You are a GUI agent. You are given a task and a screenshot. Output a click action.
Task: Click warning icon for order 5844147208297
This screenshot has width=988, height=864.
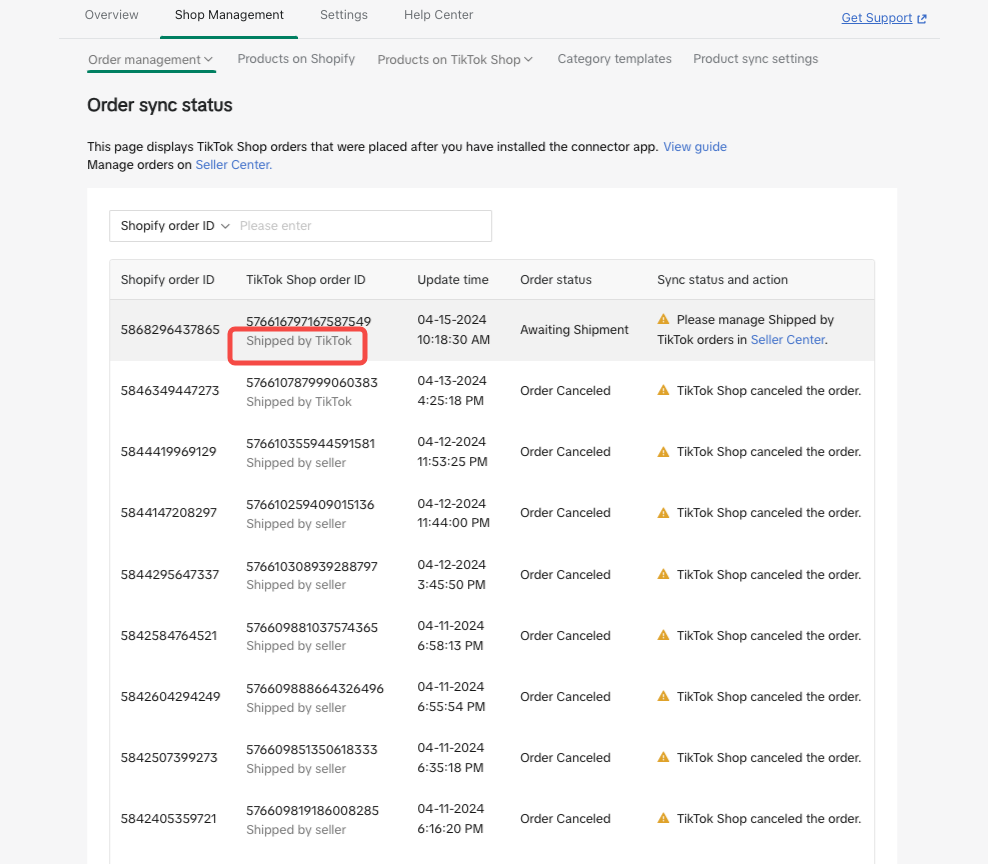663,512
